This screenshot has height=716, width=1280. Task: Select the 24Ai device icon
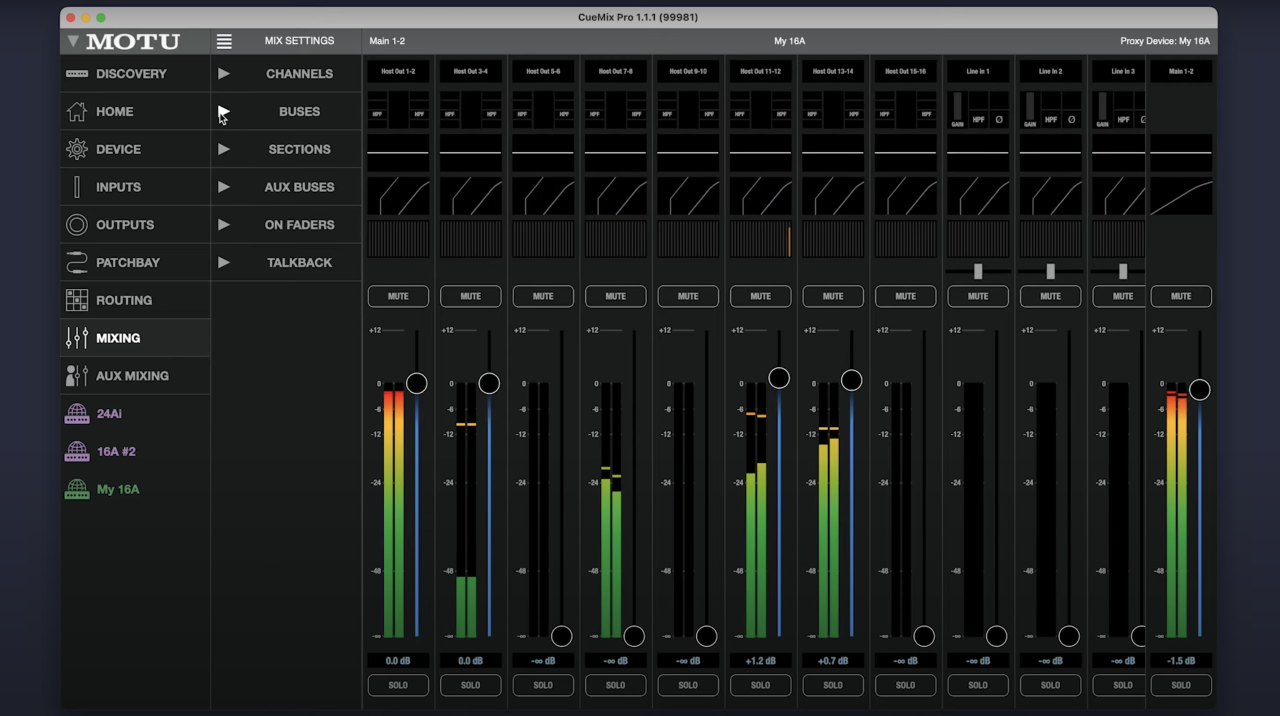click(77, 414)
